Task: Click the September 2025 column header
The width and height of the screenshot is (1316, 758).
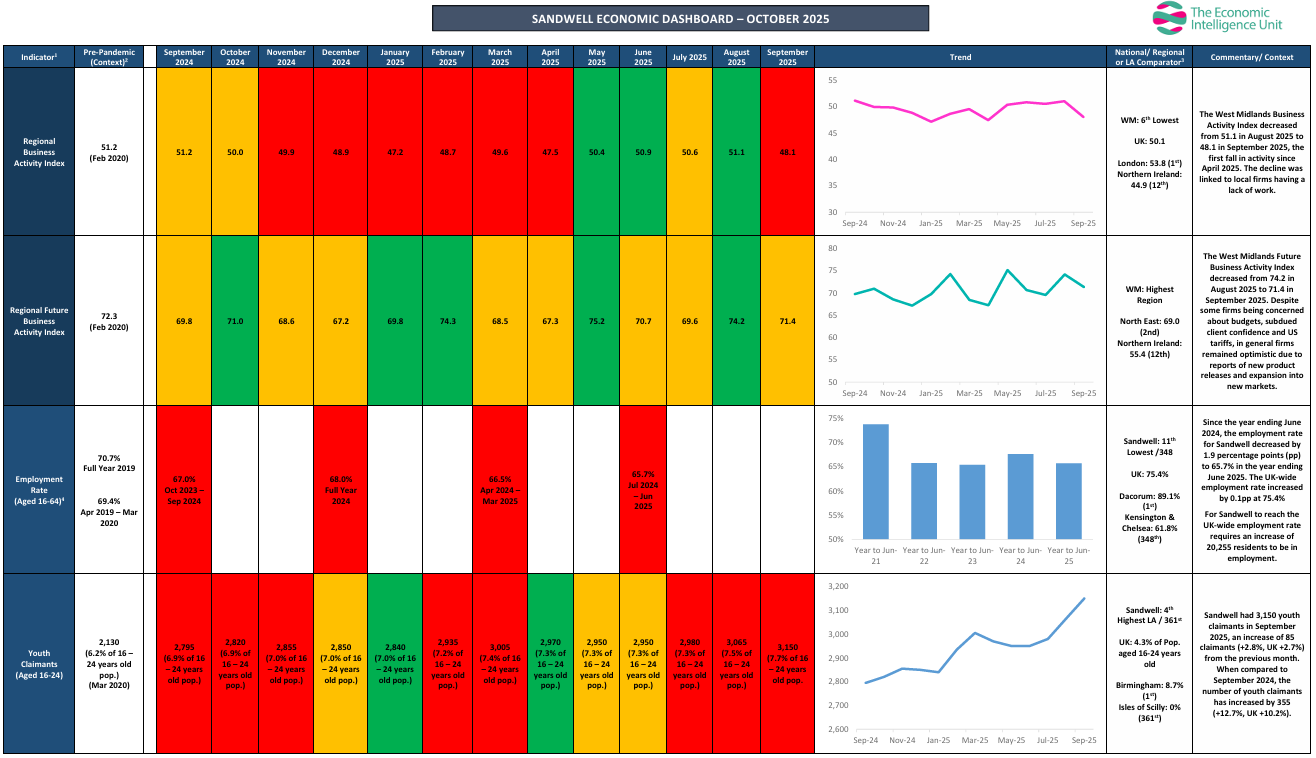Action: pos(787,57)
